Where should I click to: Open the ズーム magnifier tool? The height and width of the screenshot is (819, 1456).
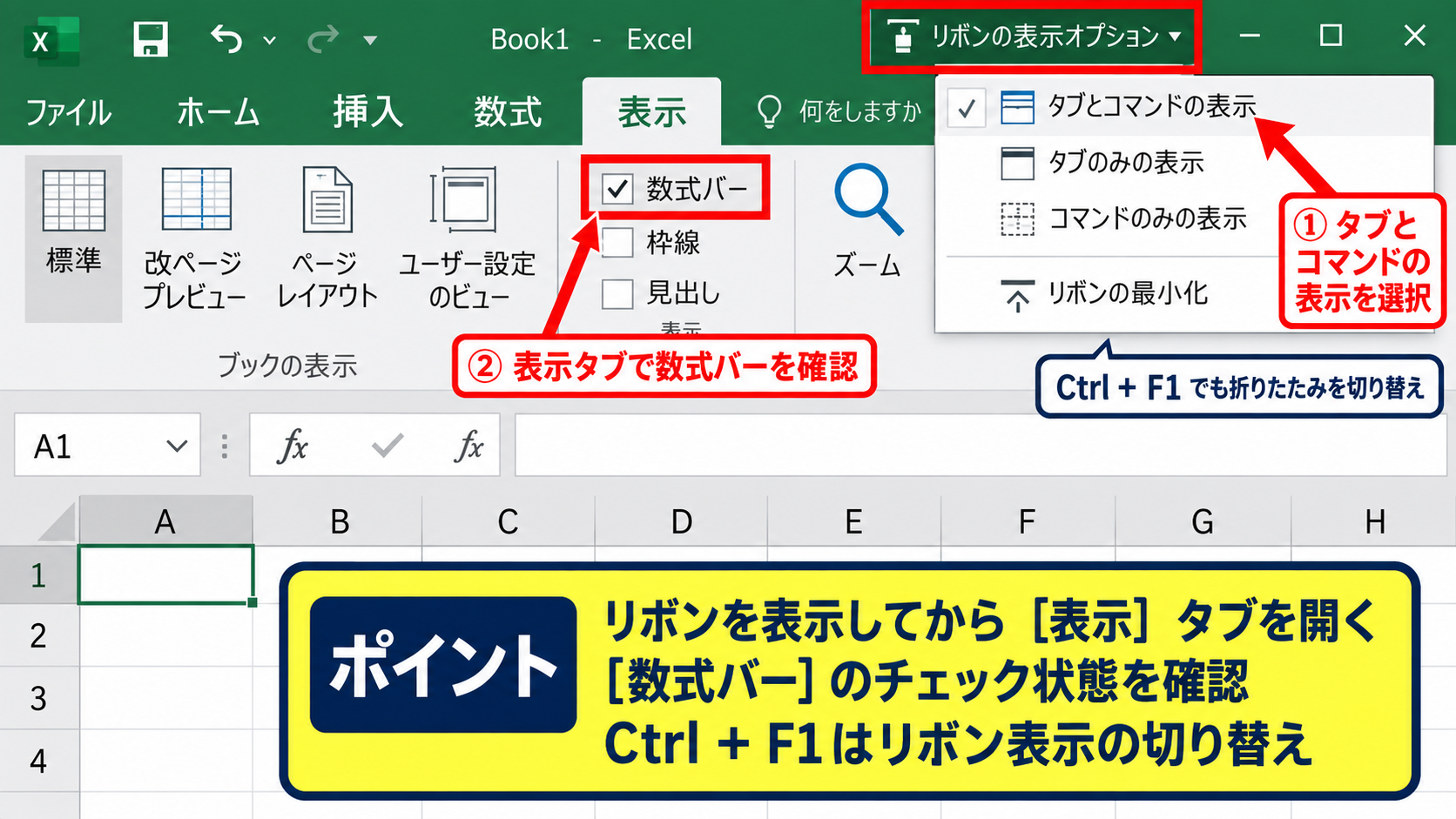pos(867,221)
